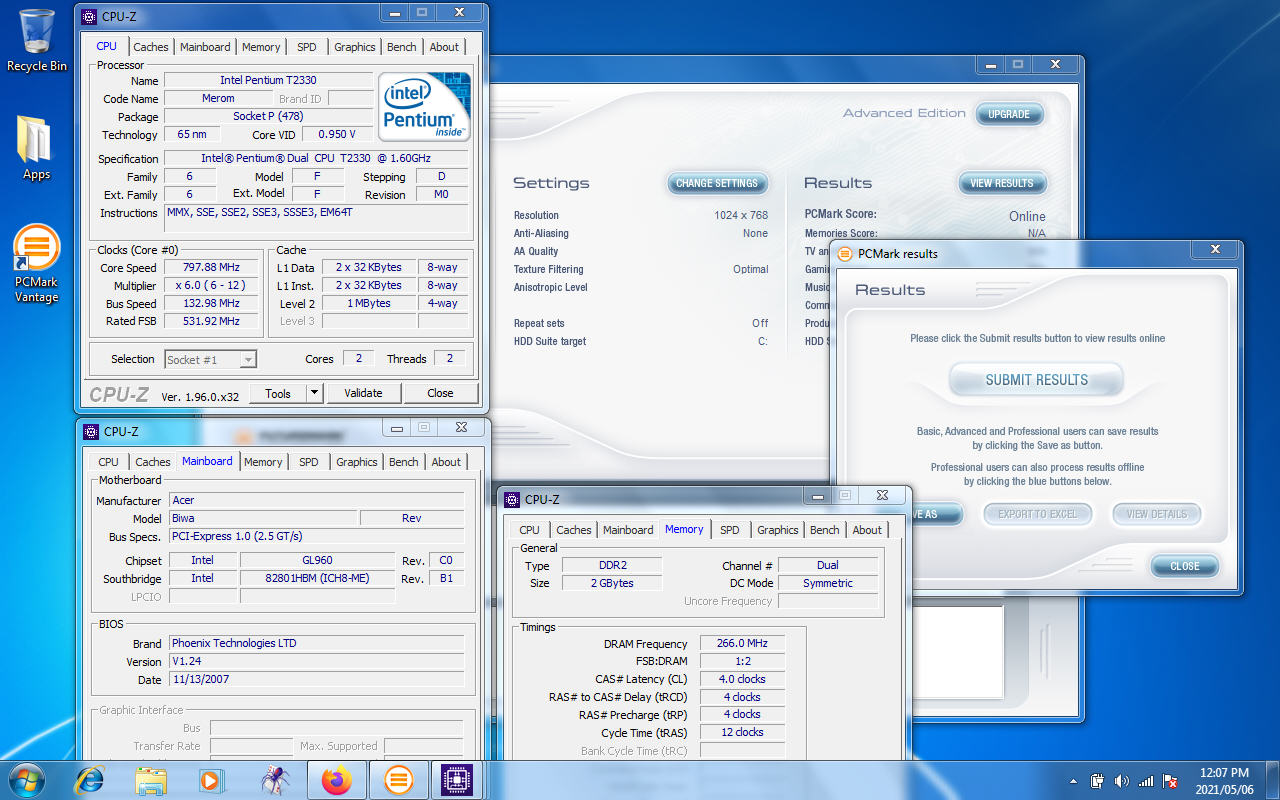Image resolution: width=1280 pixels, height=800 pixels.
Task: Click CHANGE SETTINGS in PCMark Vantage
Action: pyautogui.click(x=717, y=183)
